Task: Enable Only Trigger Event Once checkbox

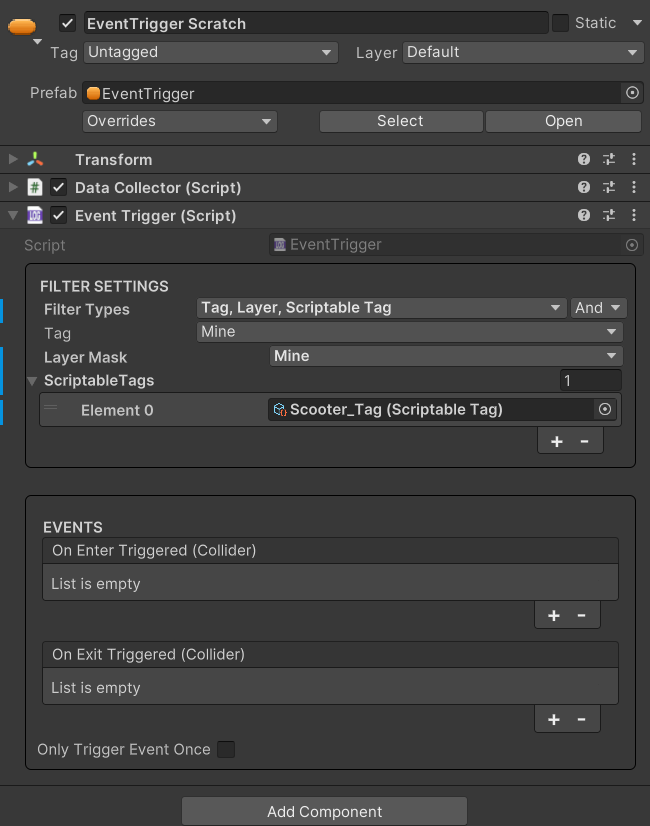Action: pyautogui.click(x=226, y=749)
